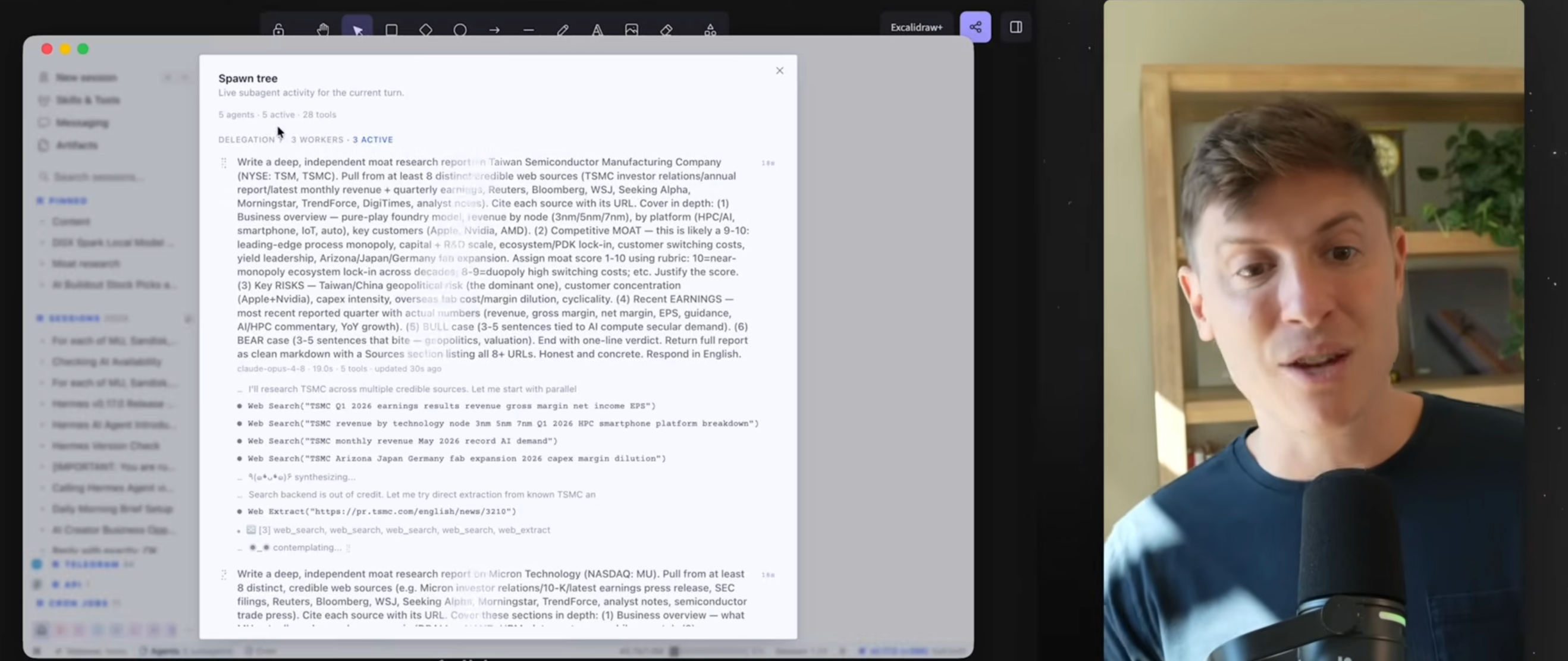Select the straight Line tool
The image size is (1568, 661).
528,29
